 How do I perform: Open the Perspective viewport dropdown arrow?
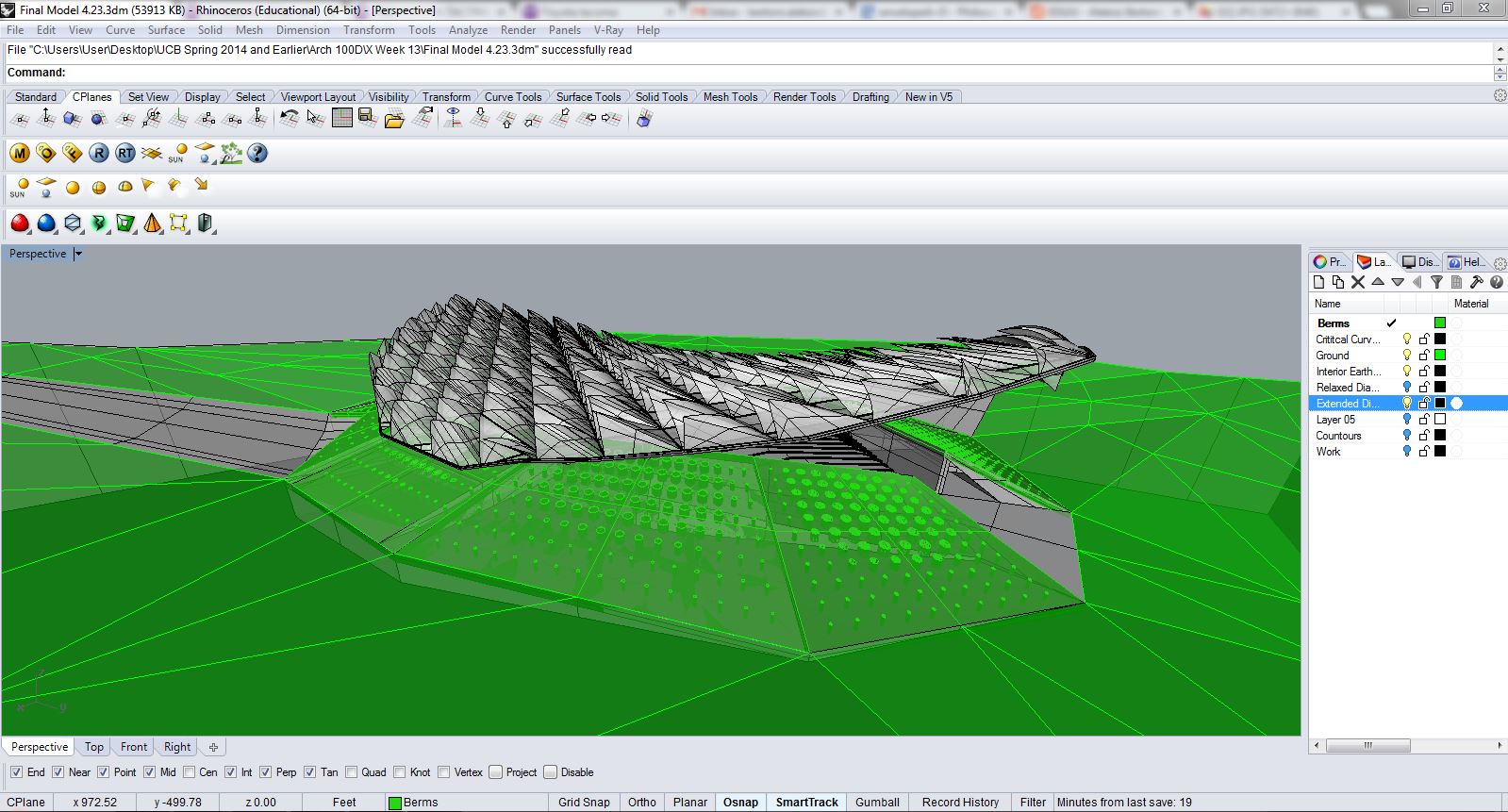[x=78, y=254]
